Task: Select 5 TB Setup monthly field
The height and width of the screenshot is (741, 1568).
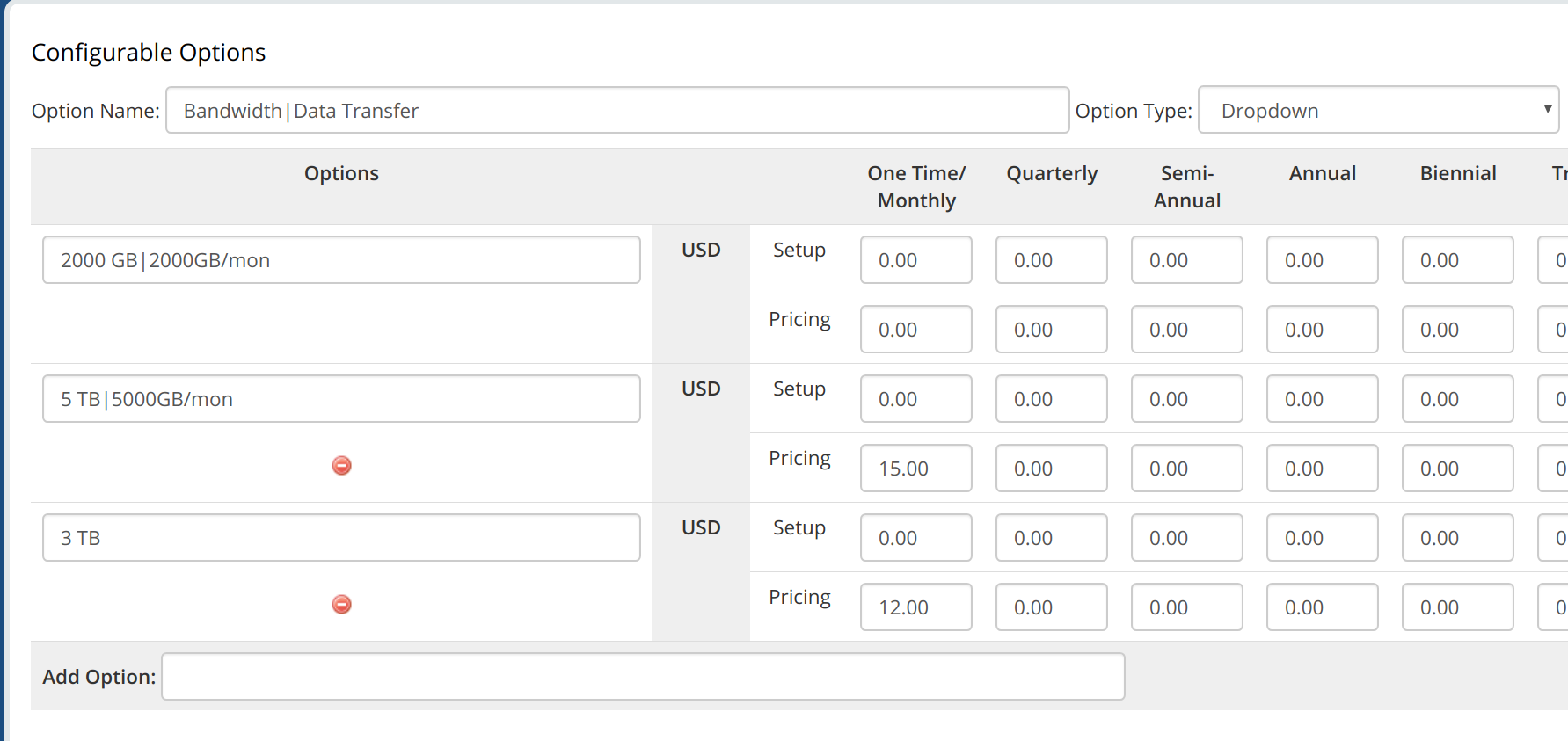Action: (915, 398)
